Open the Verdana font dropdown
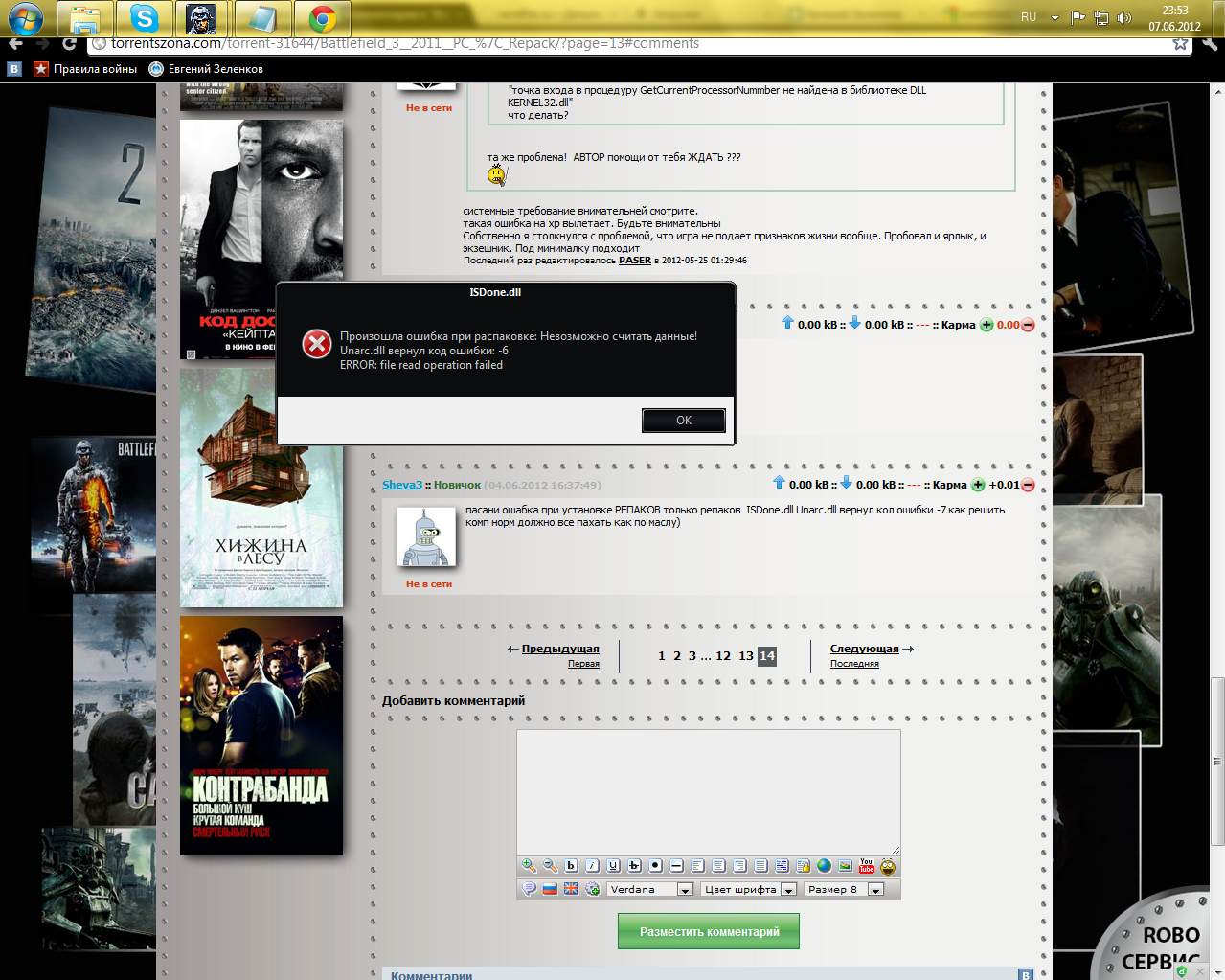The height and width of the screenshot is (980, 1225). (x=651, y=889)
